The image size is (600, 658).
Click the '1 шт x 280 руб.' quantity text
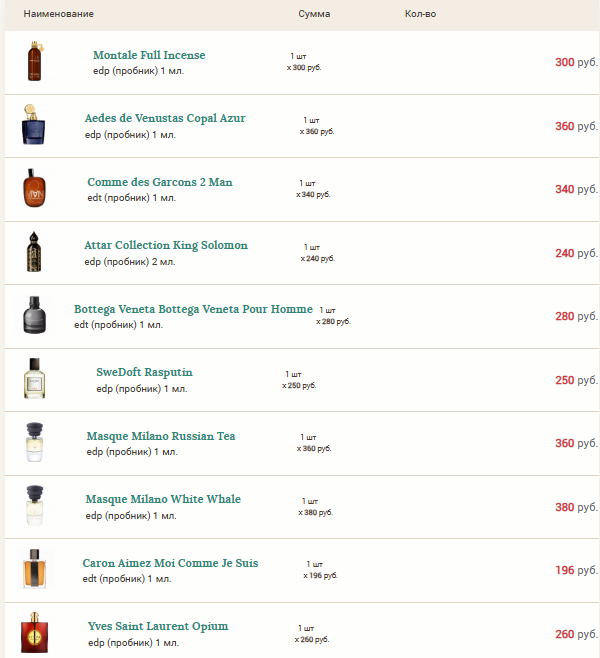coord(333,316)
